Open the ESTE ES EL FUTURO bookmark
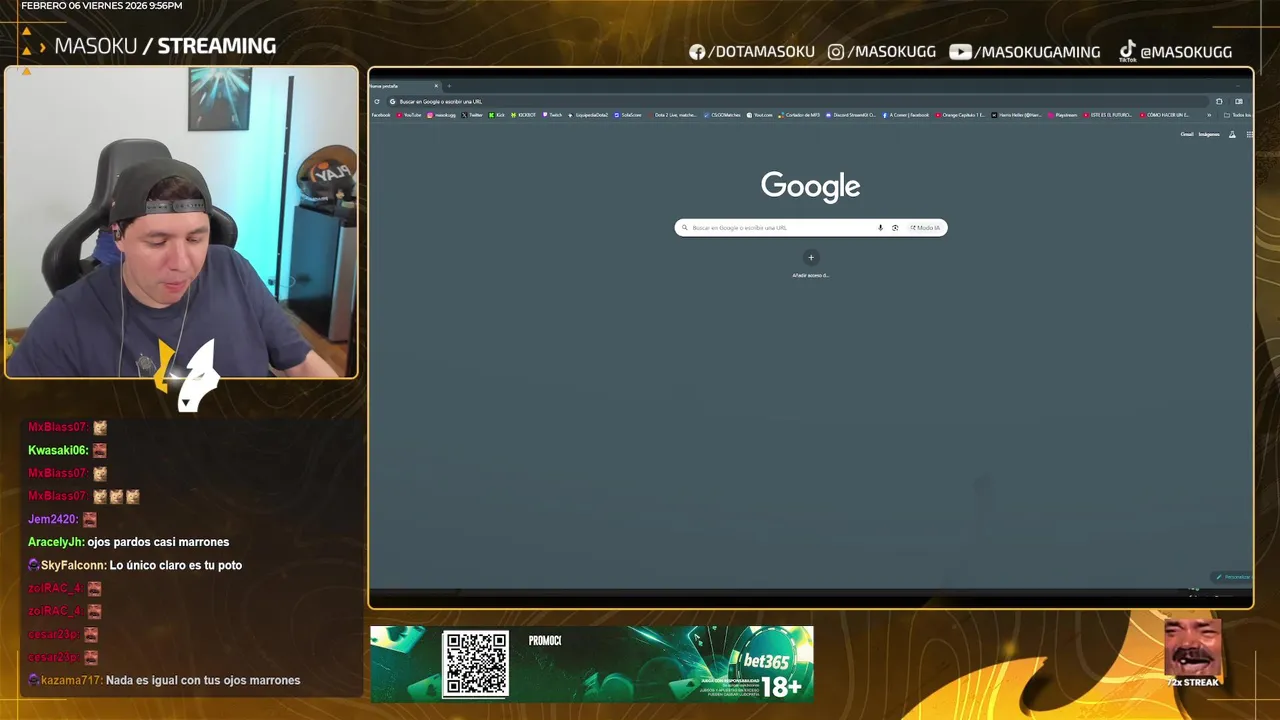This screenshot has width=1280, height=720. click(x=1107, y=115)
